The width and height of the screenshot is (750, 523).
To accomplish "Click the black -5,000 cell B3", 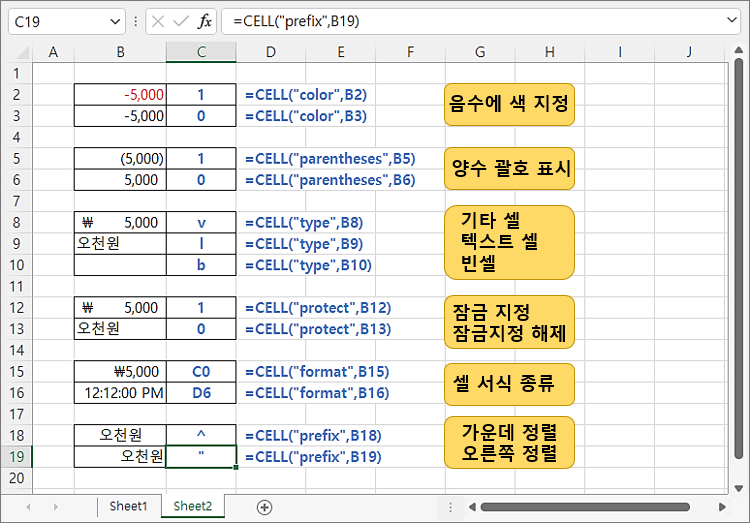I will 120,116.
